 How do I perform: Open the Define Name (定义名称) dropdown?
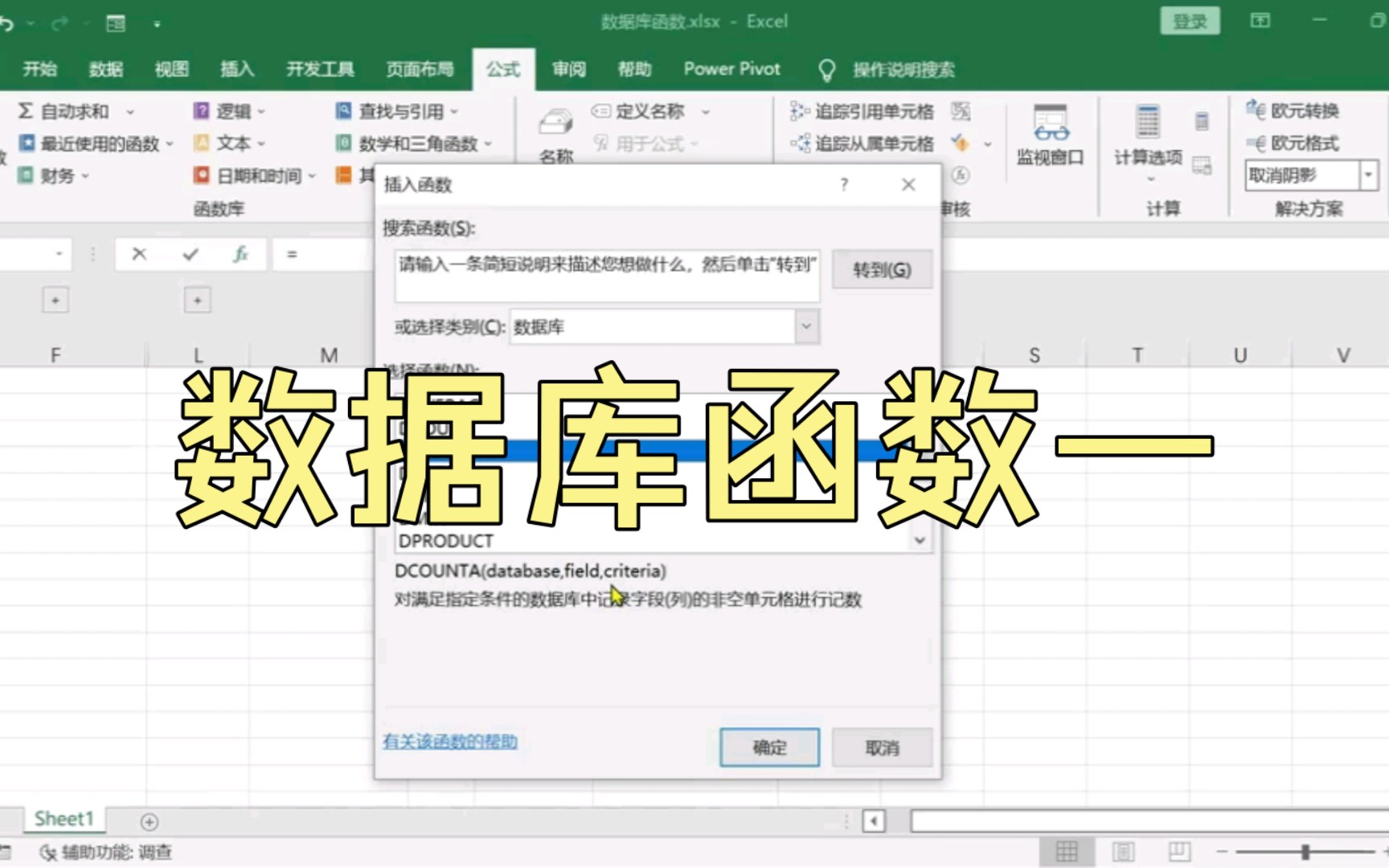(x=705, y=112)
